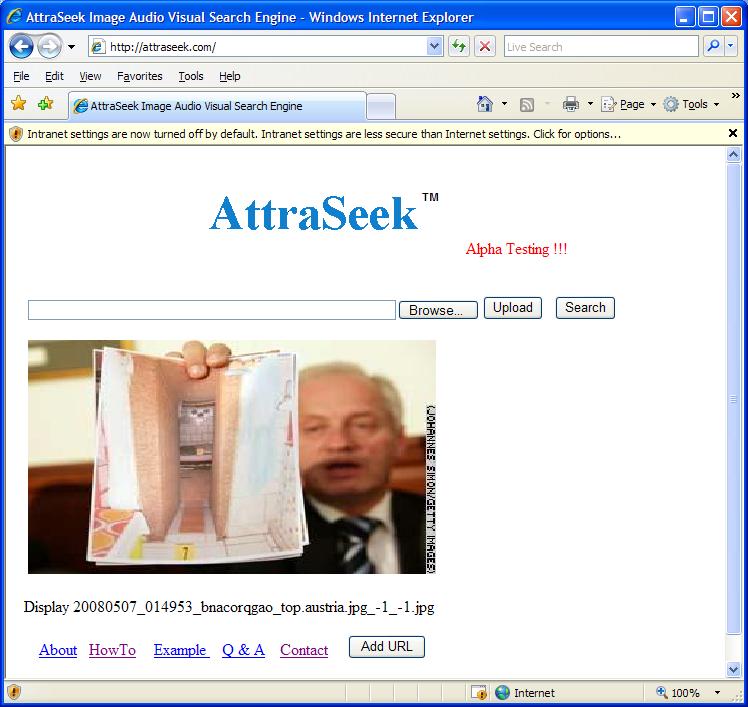Open Favorites Center star icon

tap(19, 104)
